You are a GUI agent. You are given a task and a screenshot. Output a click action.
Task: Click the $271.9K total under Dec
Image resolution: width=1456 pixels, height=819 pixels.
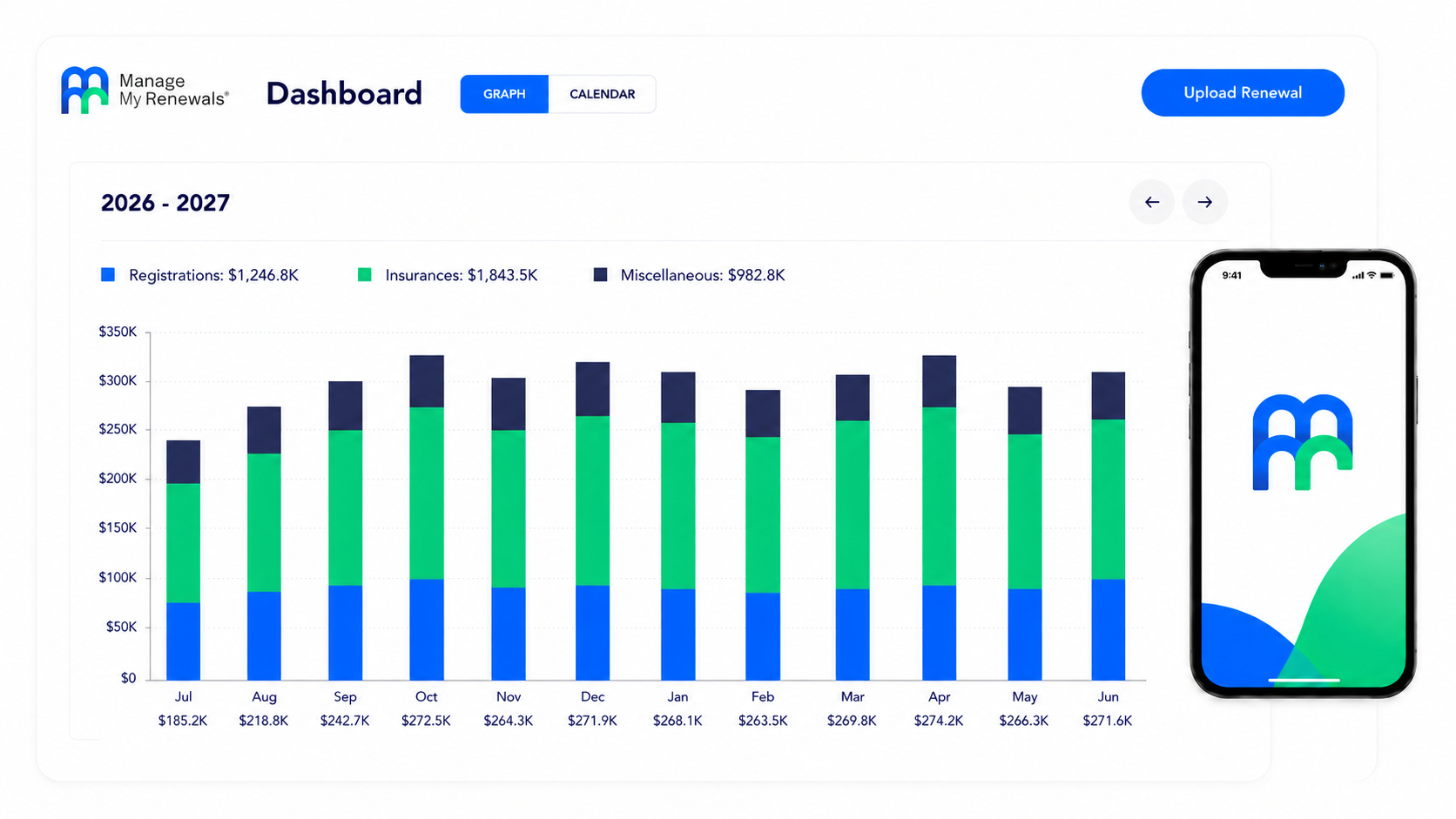[x=592, y=721]
